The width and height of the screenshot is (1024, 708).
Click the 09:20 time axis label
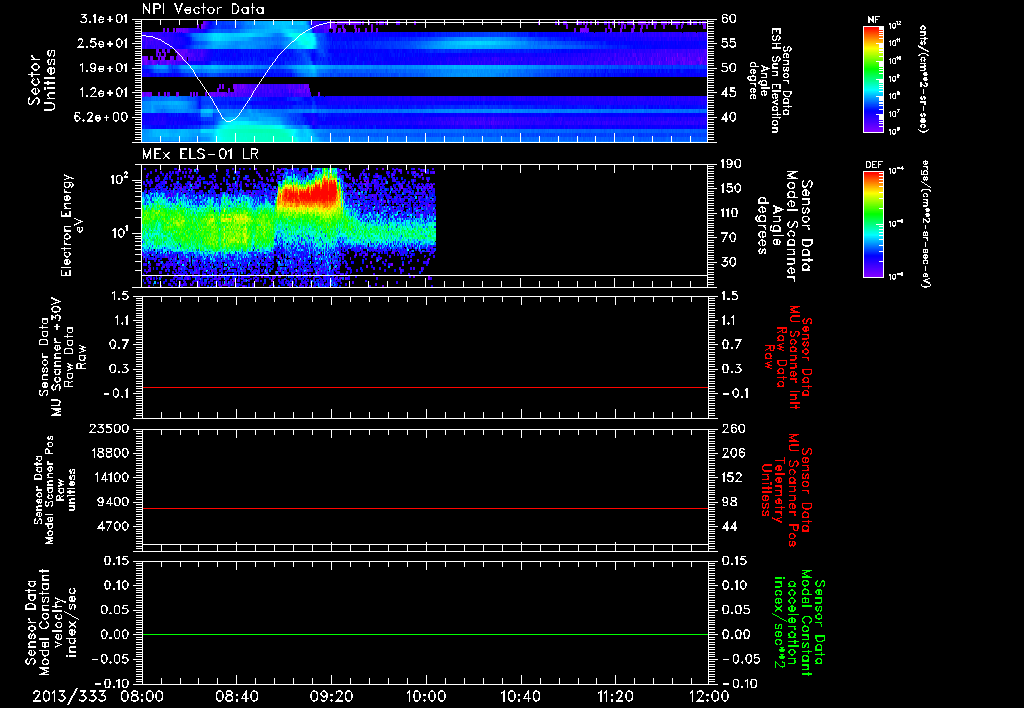pyautogui.click(x=332, y=696)
